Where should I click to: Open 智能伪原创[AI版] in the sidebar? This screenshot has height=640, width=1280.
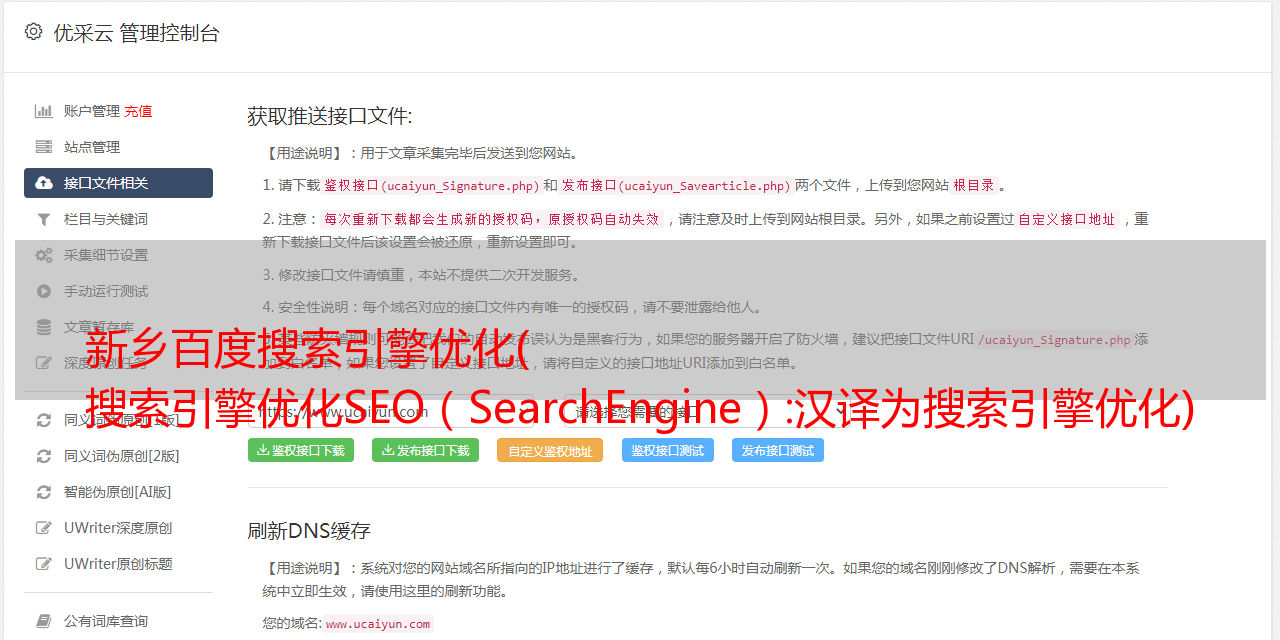pos(118,492)
